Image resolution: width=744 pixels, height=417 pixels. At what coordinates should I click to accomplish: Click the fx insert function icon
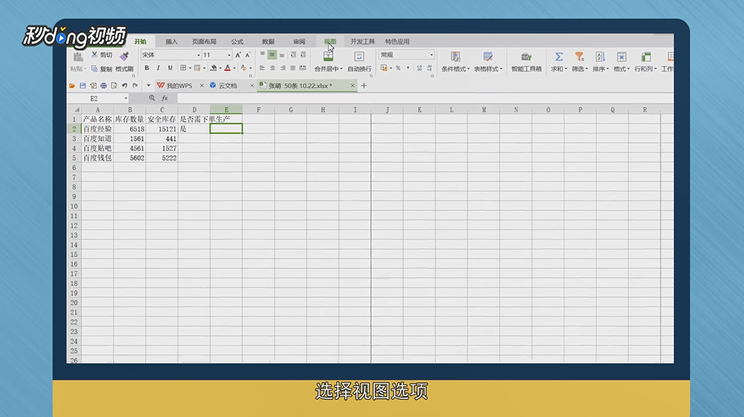click(165, 98)
